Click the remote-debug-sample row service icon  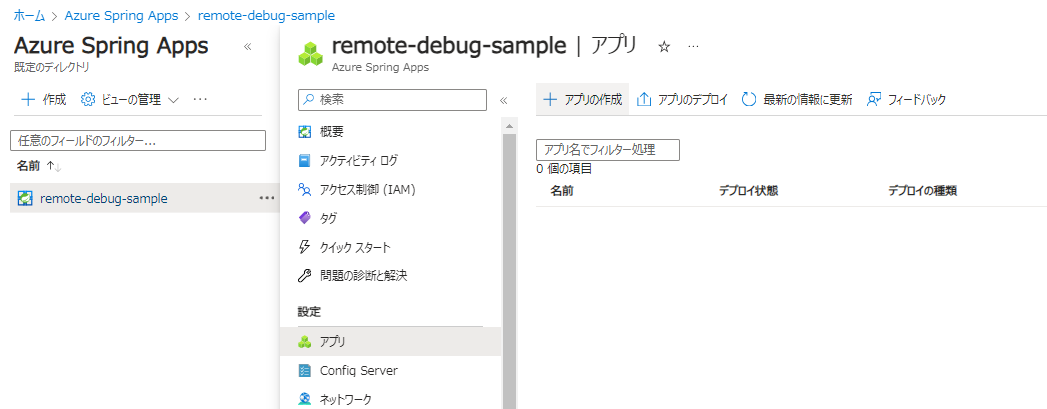tap(25, 198)
